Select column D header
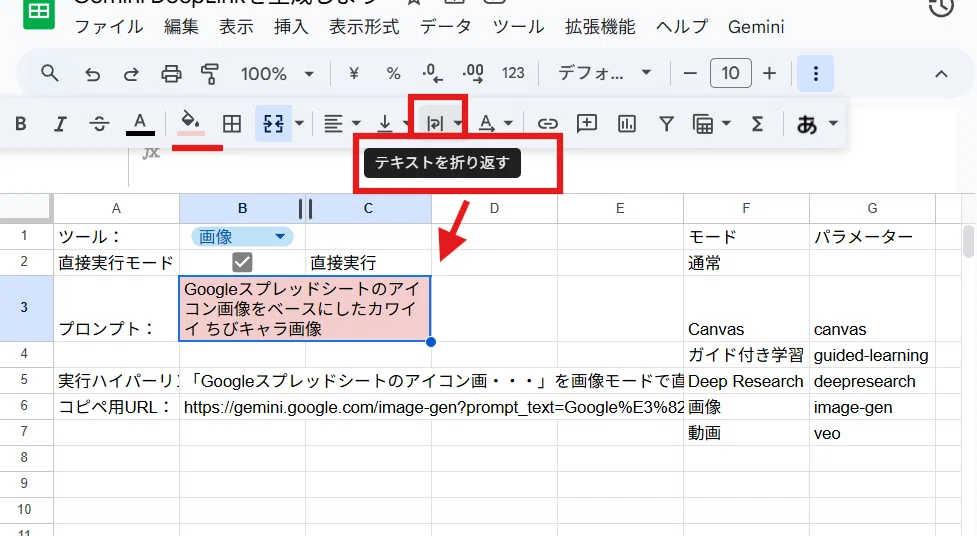The height and width of the screenshot is (536, 977). click(494, 209)
